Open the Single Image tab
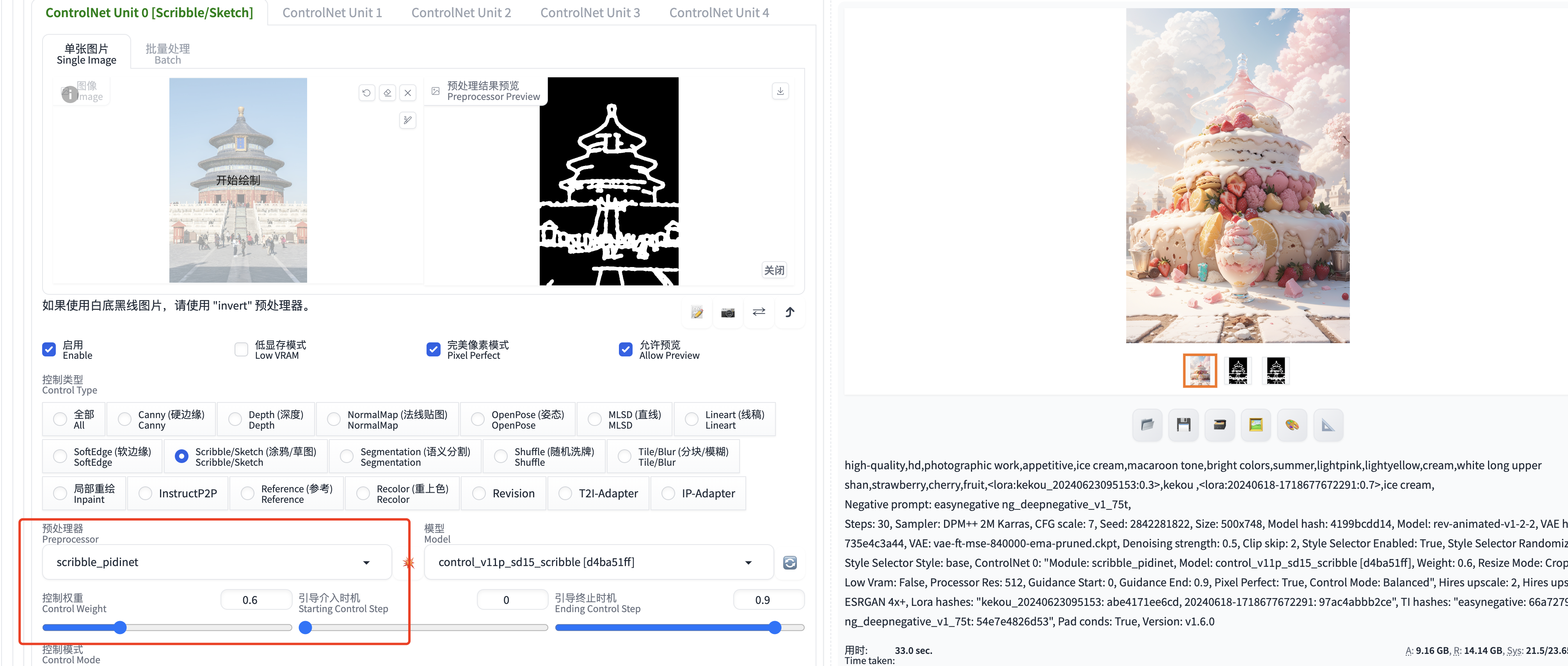1568x666 pixels. point(86,53)
